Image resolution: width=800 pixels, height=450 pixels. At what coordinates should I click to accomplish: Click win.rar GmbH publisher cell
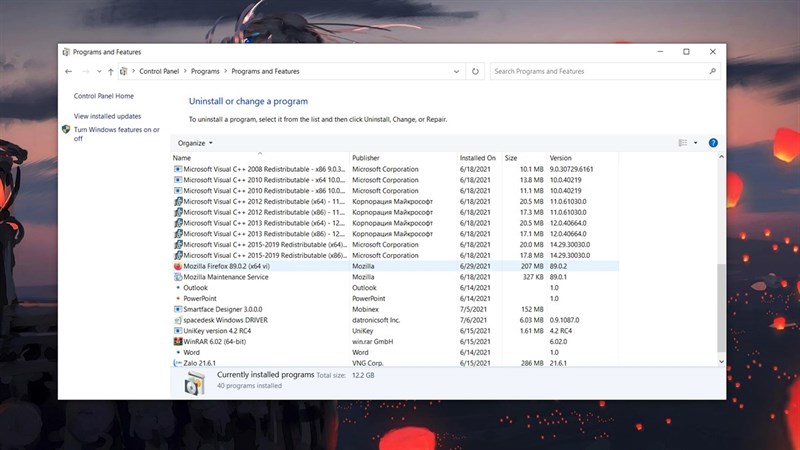coord(372,342)
